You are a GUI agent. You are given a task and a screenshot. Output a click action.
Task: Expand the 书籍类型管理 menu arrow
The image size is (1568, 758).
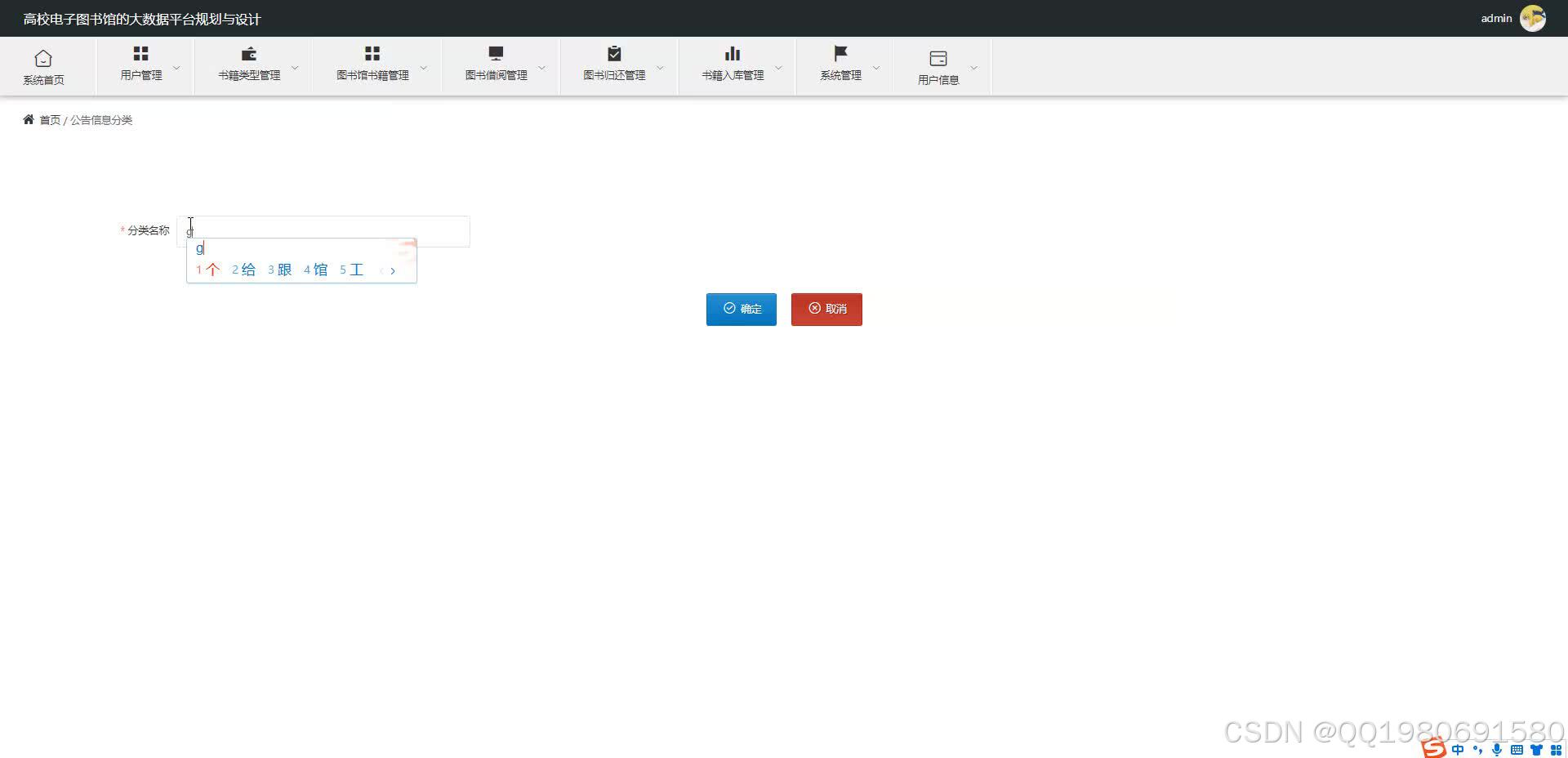295,67
